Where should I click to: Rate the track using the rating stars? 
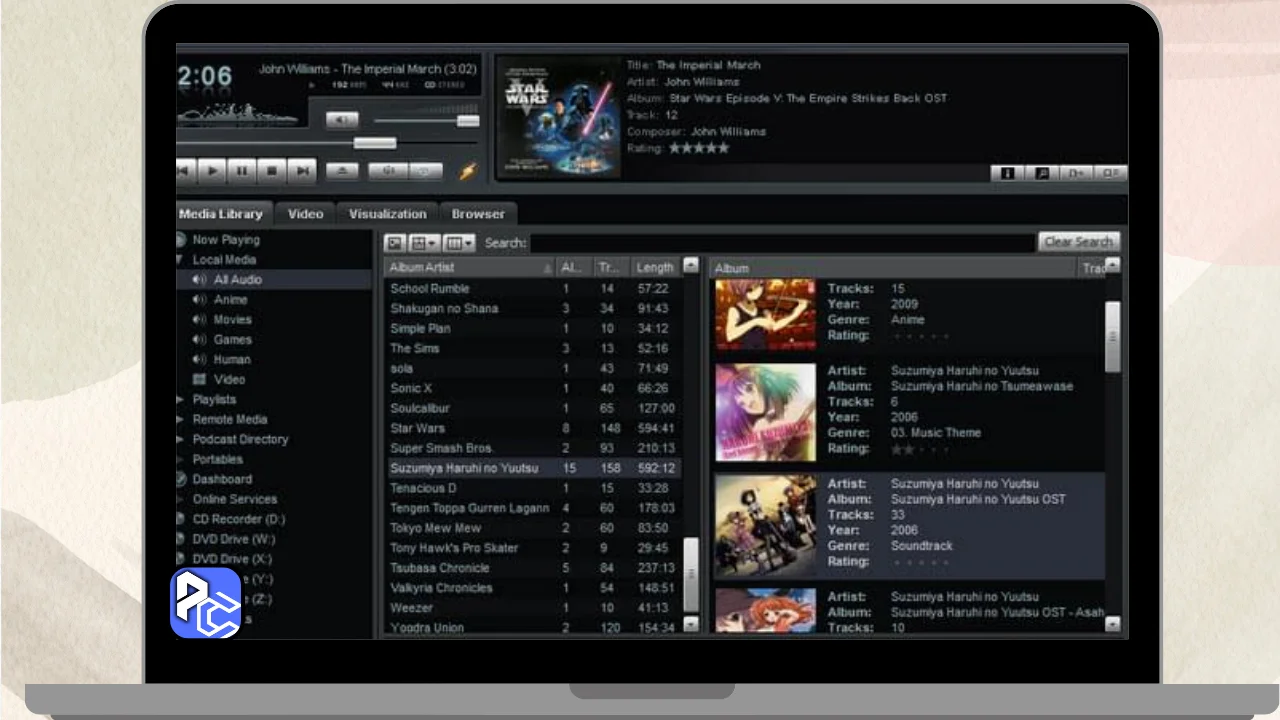[x=699, y=148]
